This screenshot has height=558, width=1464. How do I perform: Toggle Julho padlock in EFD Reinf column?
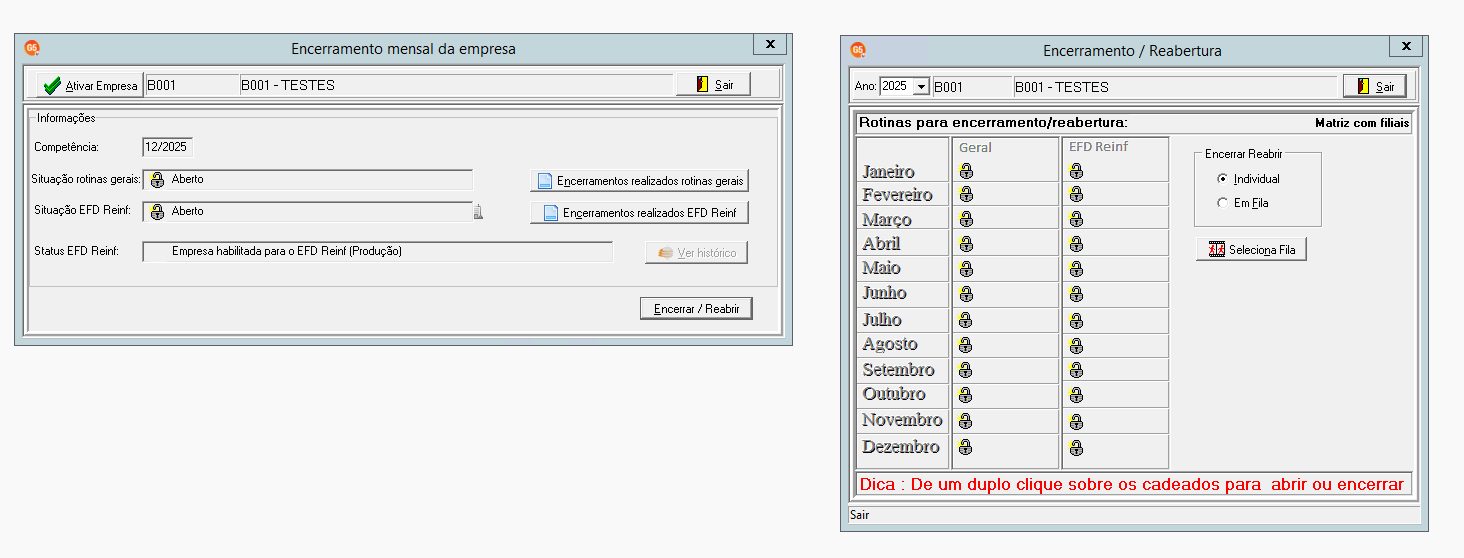point(1076,320)
